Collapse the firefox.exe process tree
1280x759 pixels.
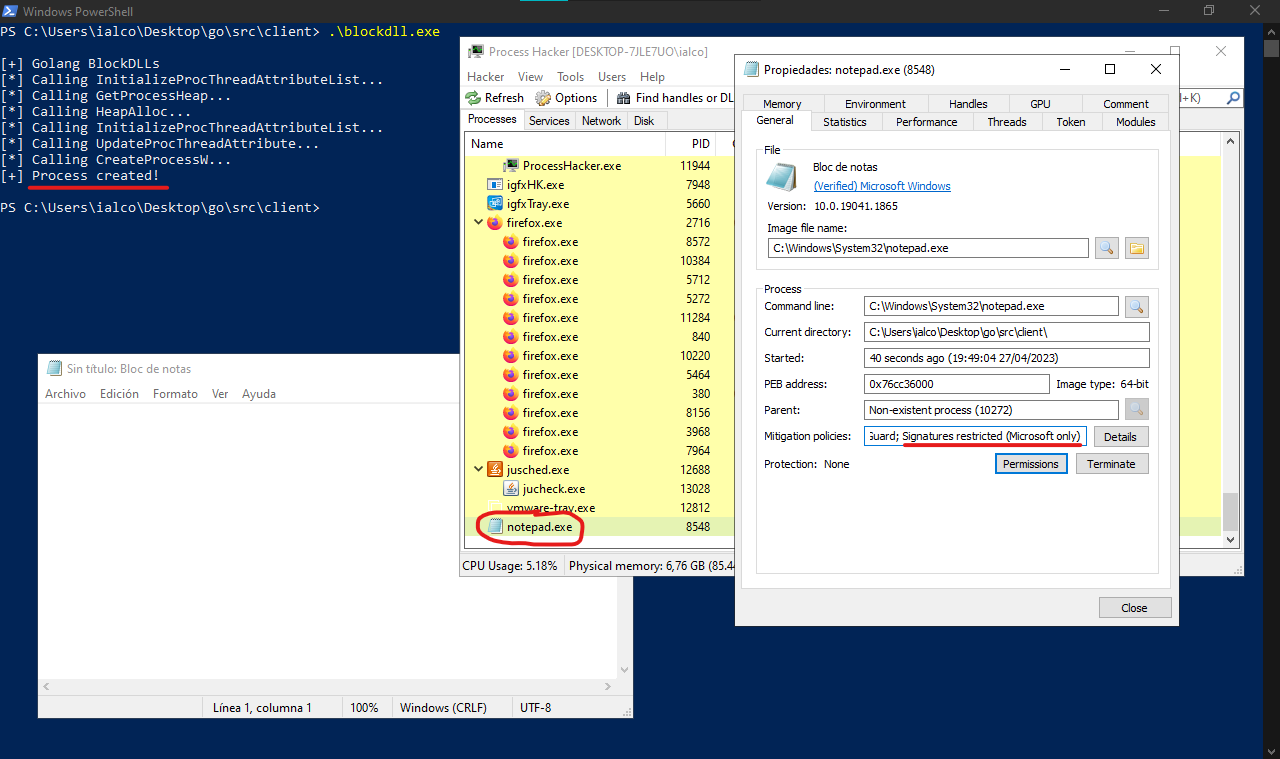pos(478,223)
